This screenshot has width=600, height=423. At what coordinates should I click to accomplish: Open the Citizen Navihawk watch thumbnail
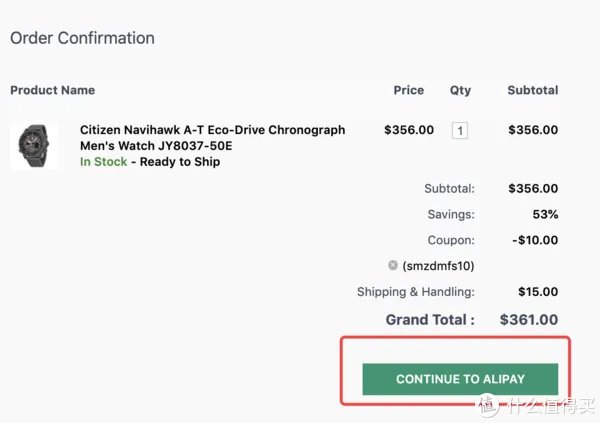pos(33,146)
